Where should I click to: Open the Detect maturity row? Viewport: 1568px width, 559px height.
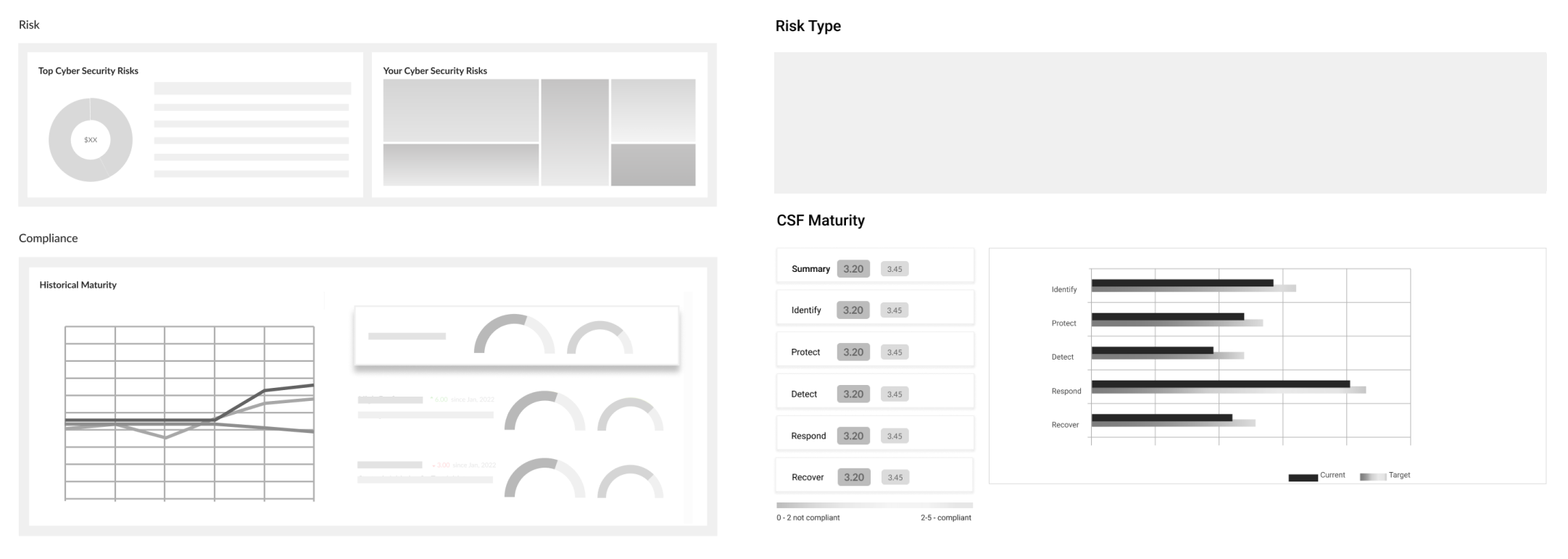pos(875,392)
